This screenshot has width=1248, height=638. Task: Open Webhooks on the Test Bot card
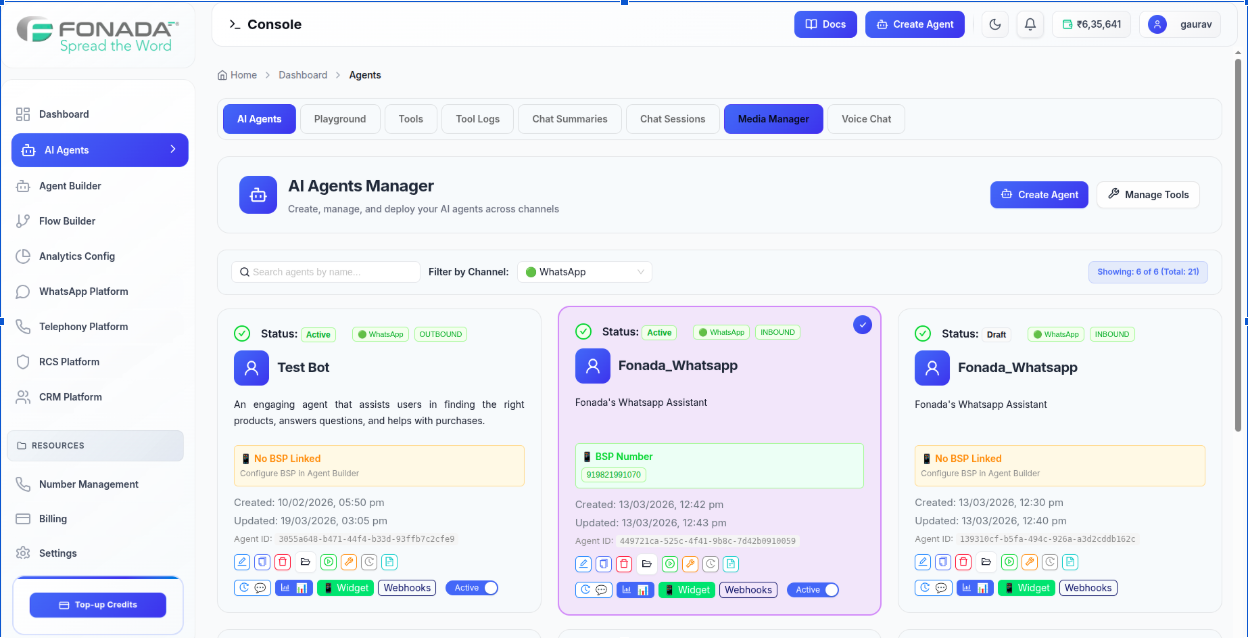point(407,588)
